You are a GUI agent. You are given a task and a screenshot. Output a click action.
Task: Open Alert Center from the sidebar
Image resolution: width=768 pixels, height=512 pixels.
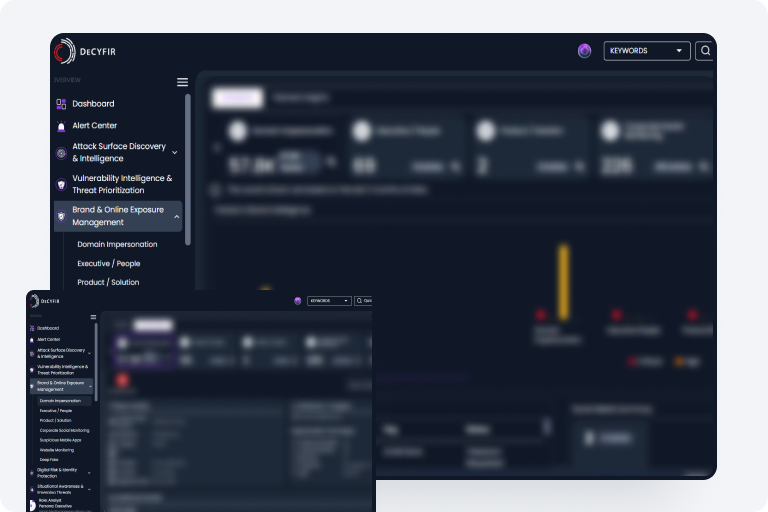[94, 126]
